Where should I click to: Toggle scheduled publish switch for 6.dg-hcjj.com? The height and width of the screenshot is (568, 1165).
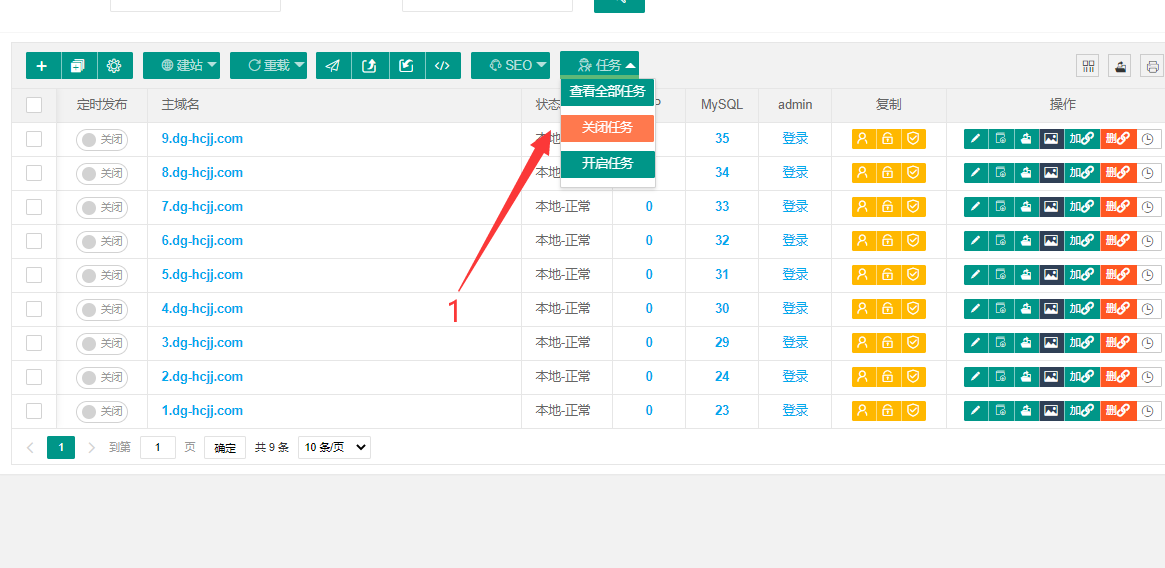point(102,242)
